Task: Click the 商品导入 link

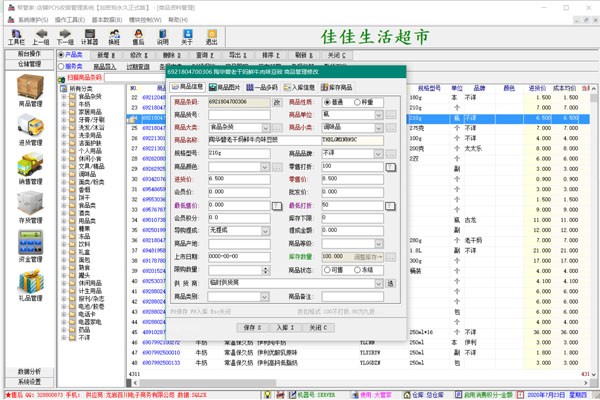Action: click(x=105, y=67)
